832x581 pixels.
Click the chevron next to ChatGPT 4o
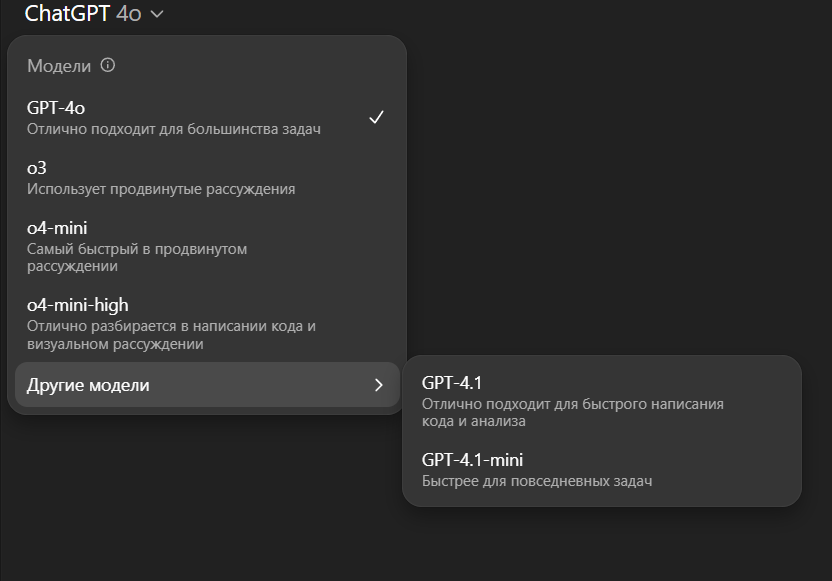click(x=157, y=14)
